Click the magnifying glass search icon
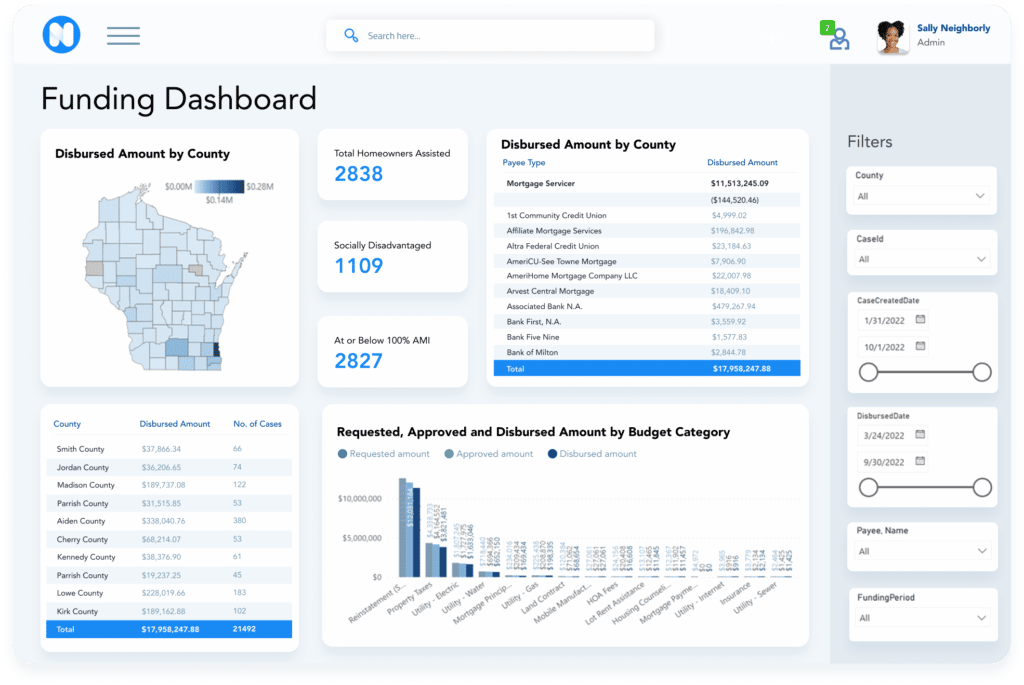Image resolution: width=1024 pixels, height=685 pixels. pyautogui.click(x=351, y=34)
